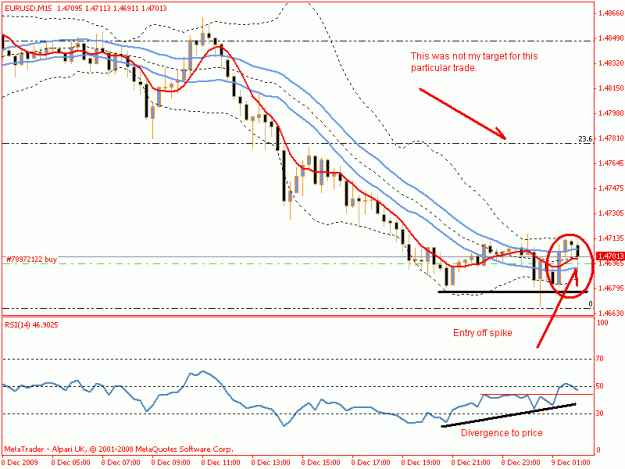
Task: Click the 1.48490 price axis label
Action: click(611, 38)
